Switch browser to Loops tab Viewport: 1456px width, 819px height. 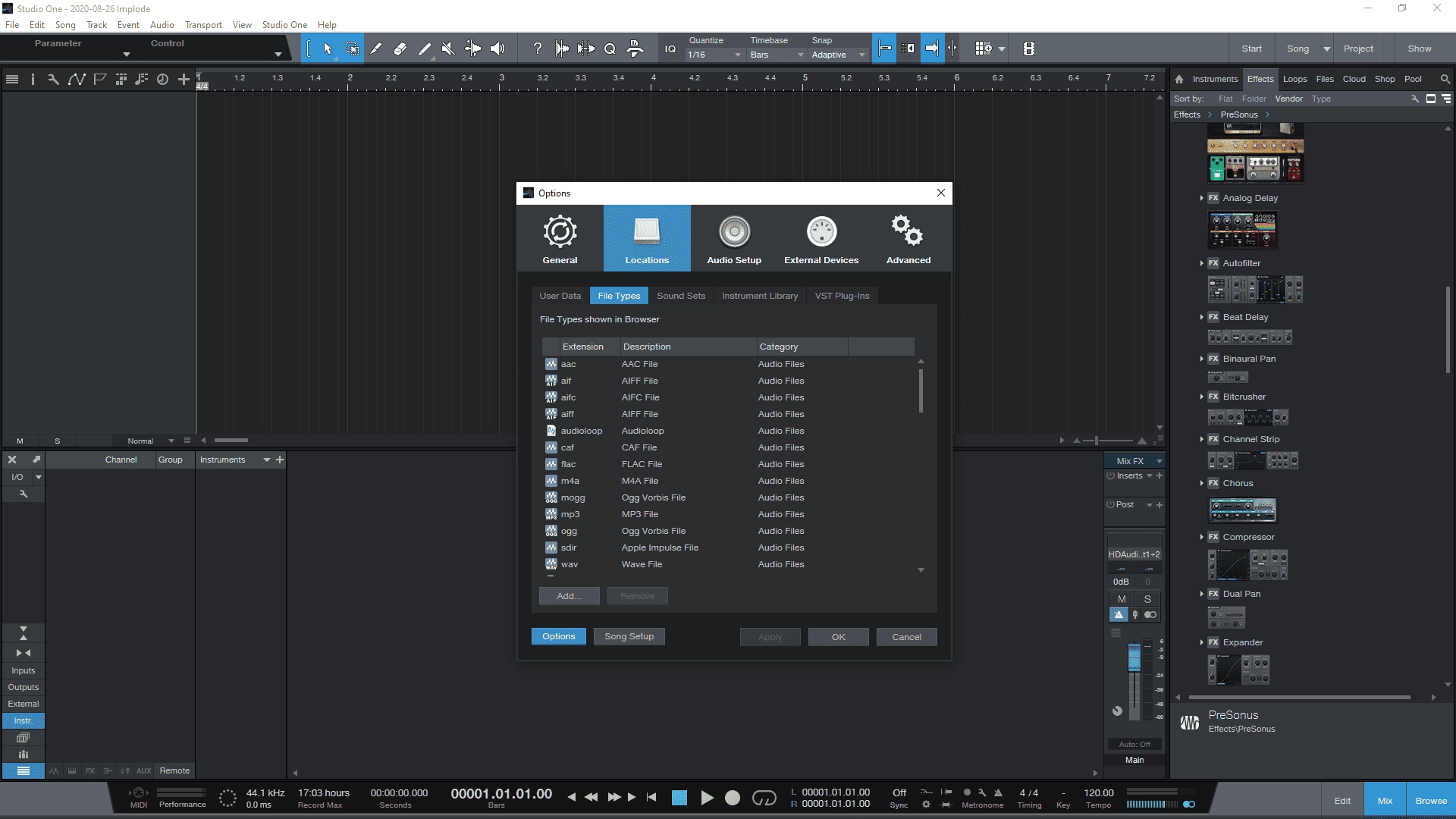coord(1294,79)
